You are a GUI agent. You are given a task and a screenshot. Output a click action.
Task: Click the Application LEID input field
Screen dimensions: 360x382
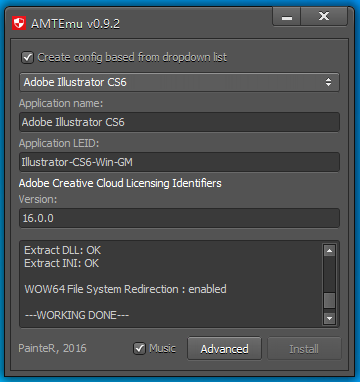click(179, 162)
